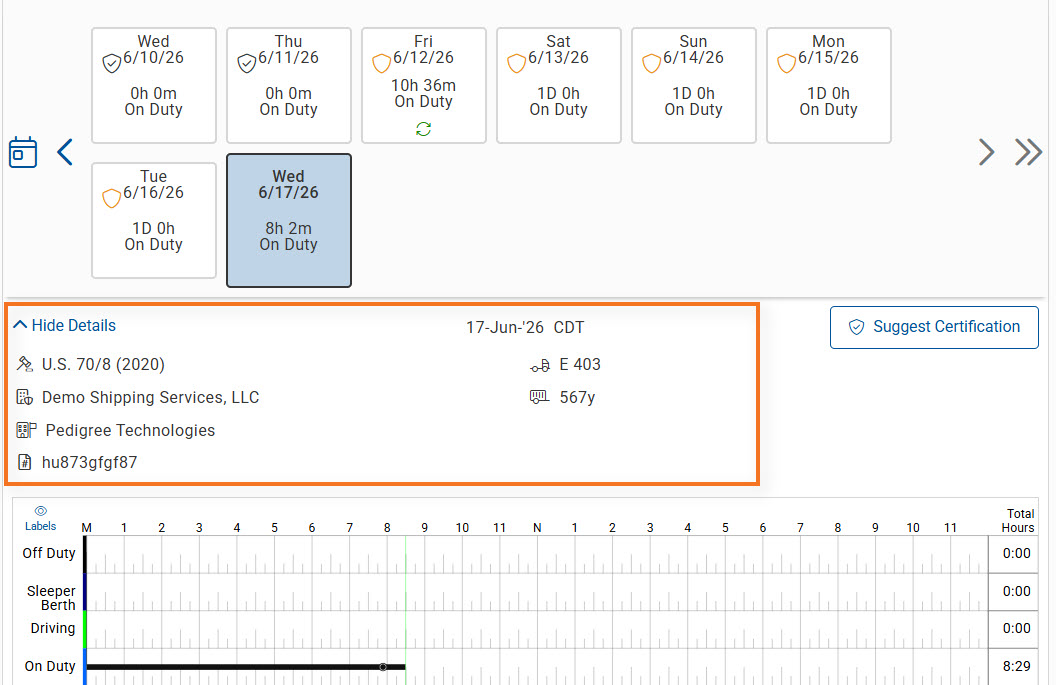Jump to latest days with double chevron

click(1028, 152)
